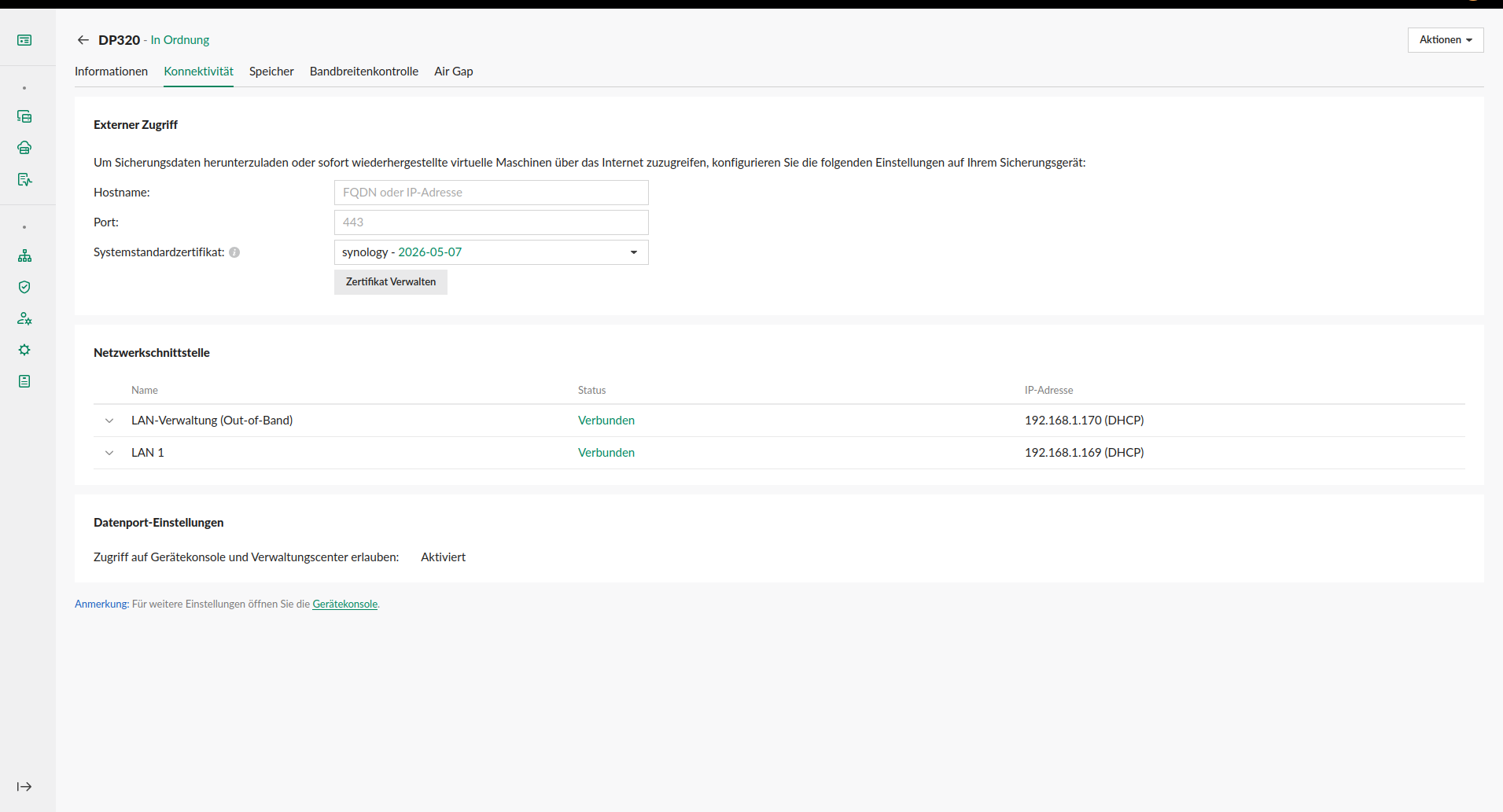This screenshot has width=1503, height=812.
Task: Open the user management gear icon
Action: (x=24, y=318)
